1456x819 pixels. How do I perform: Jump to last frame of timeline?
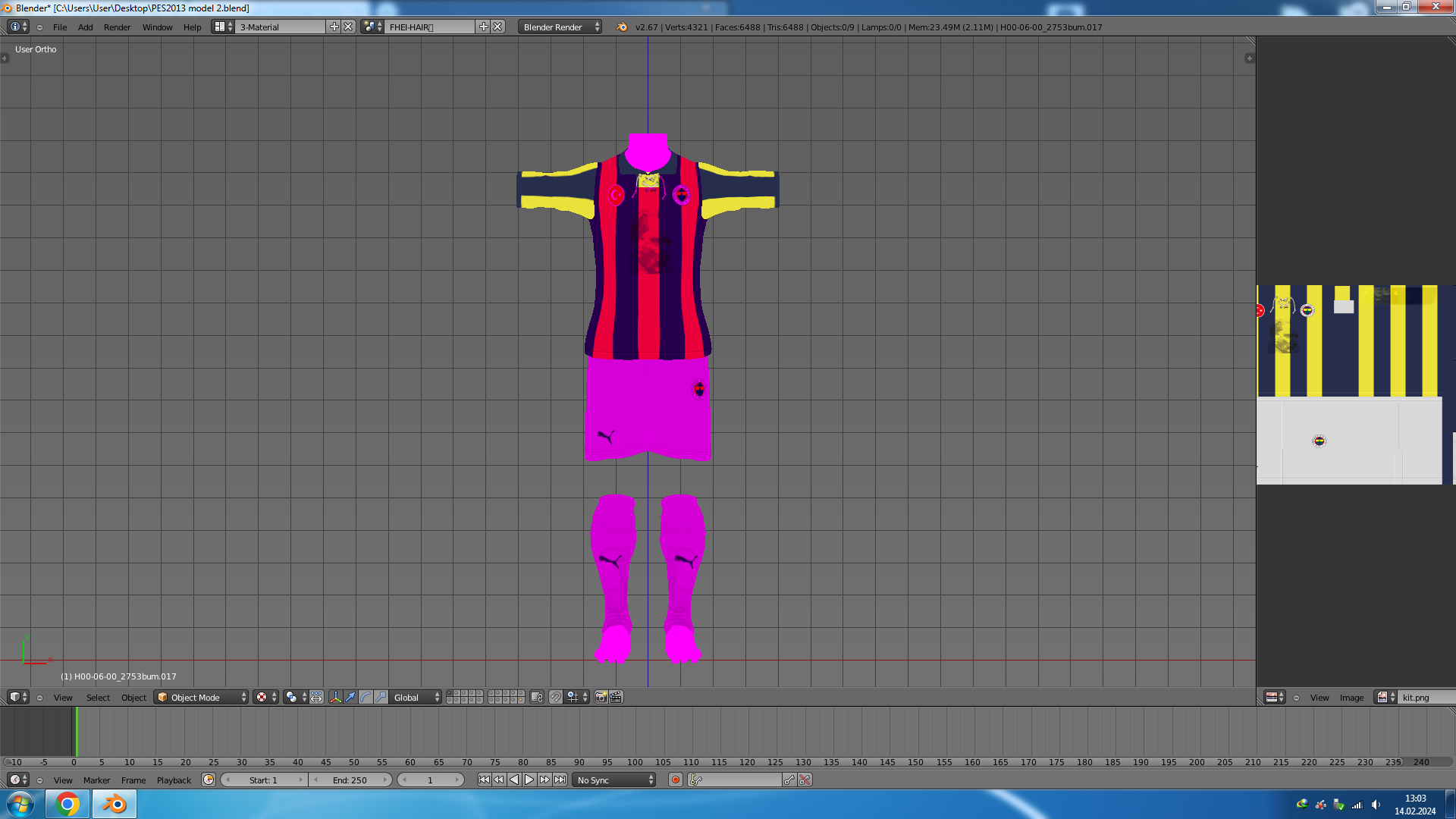pyautogui.click(x=560, y=780)
